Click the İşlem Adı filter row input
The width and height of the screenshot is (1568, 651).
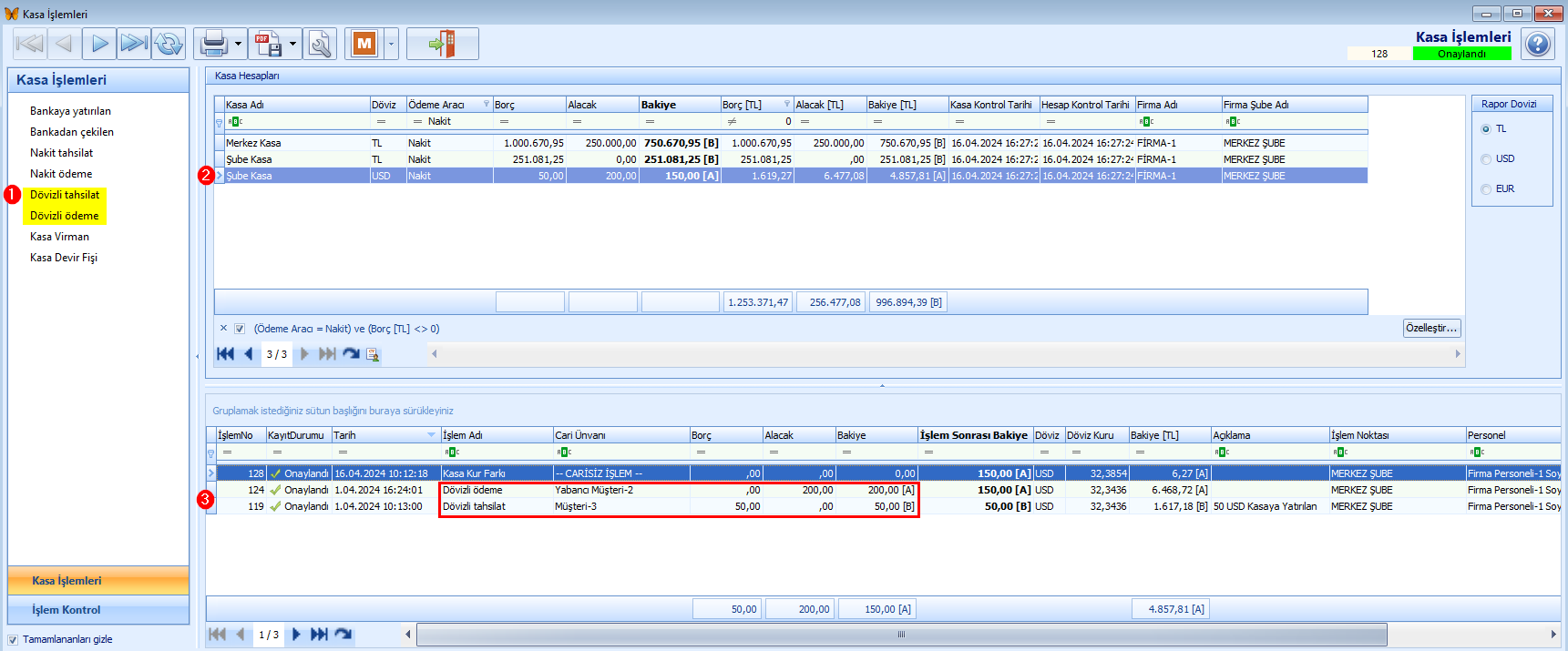point(497,452)
